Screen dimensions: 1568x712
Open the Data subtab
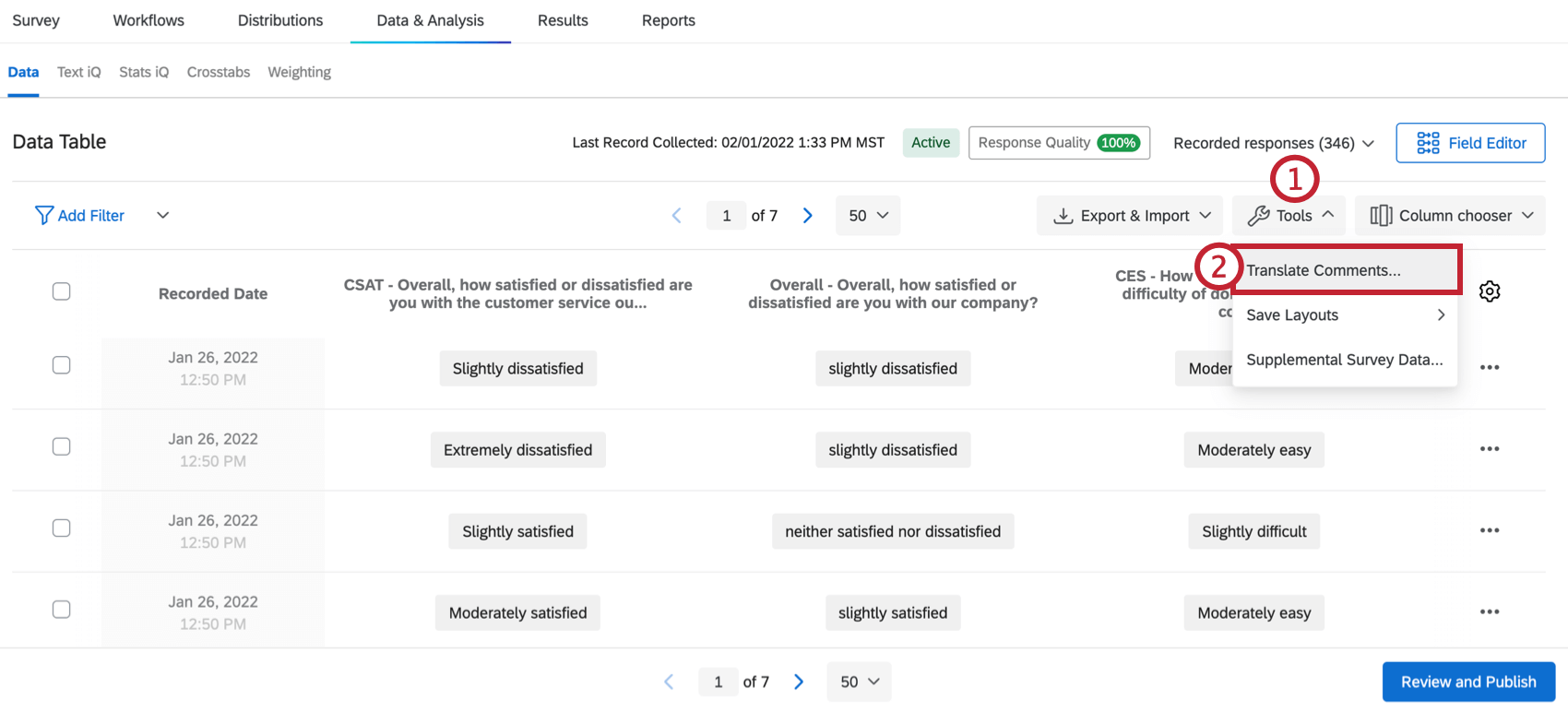pyautogui.click(x=23, y=72)
